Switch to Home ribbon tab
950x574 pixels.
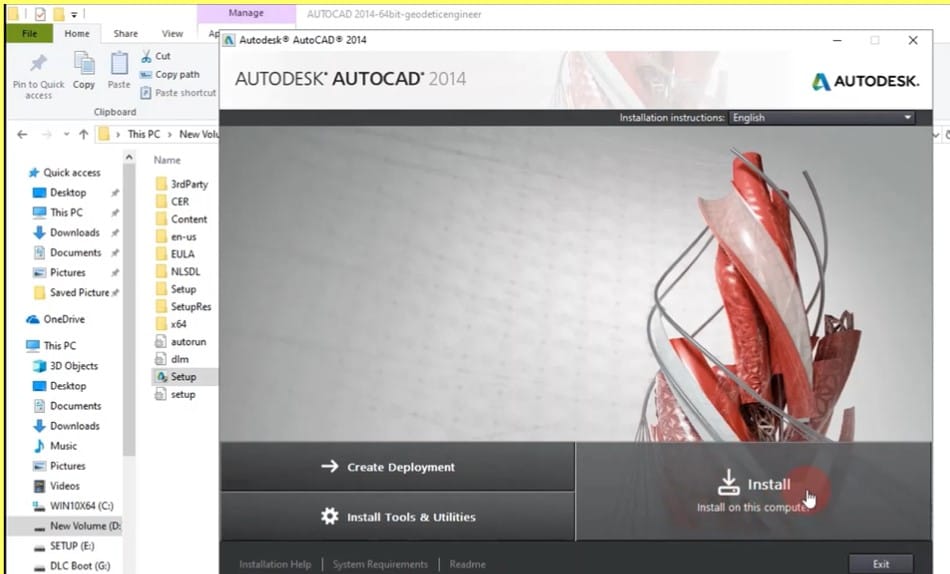[77, 33]
